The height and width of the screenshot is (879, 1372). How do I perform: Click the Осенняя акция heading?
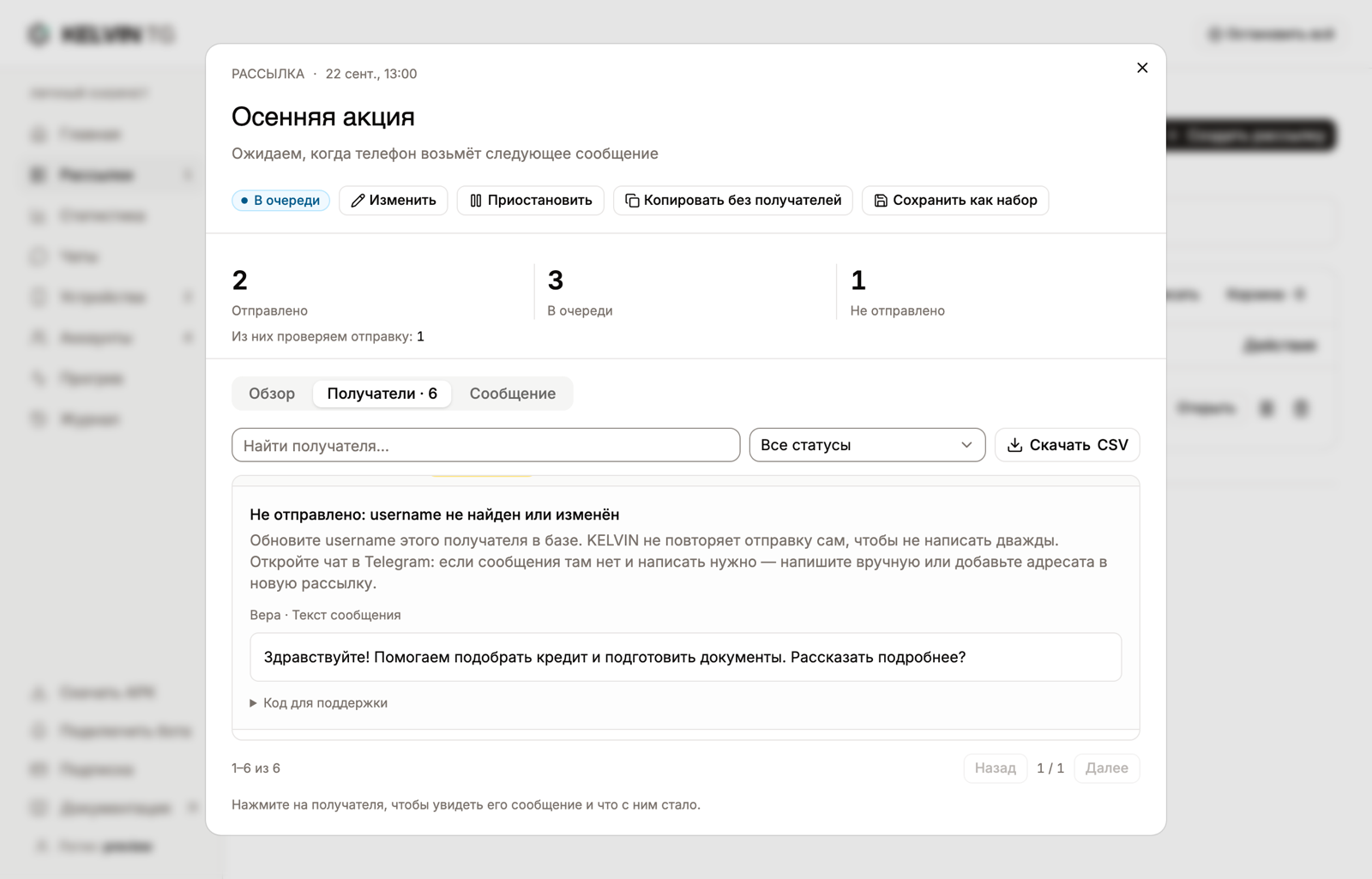point(323,117)
